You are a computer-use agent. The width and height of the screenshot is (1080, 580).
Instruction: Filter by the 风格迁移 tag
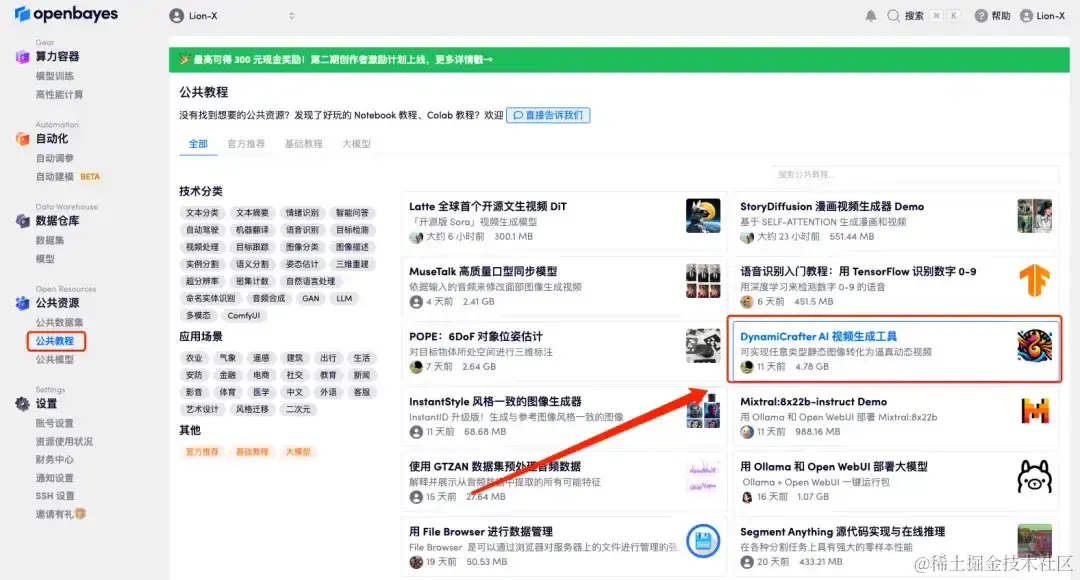coord(252,409)
